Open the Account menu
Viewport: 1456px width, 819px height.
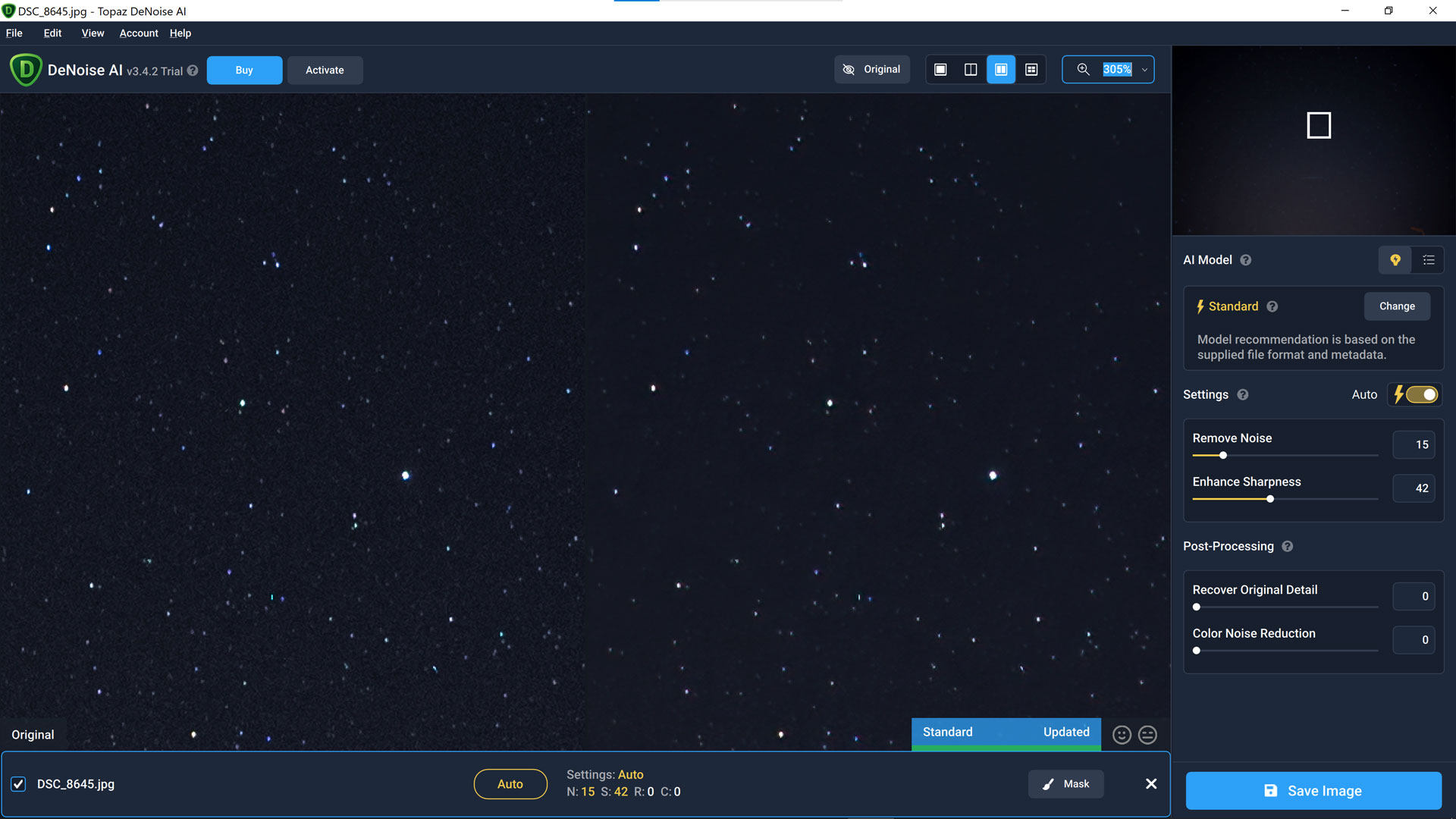[x=139, y=33]
